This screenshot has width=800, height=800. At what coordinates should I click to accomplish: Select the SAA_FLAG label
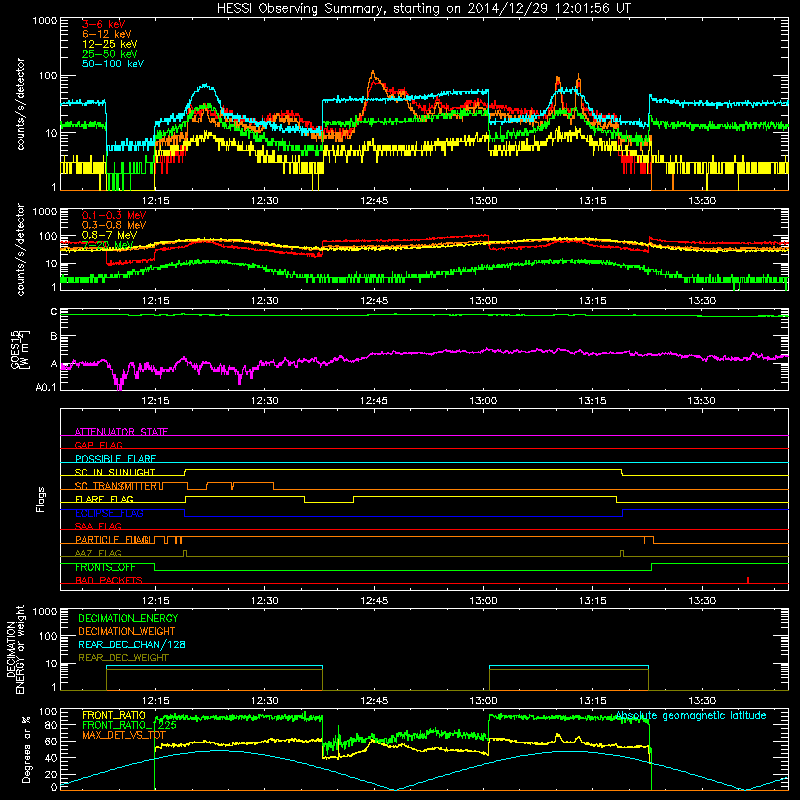(x=98, y=526)
